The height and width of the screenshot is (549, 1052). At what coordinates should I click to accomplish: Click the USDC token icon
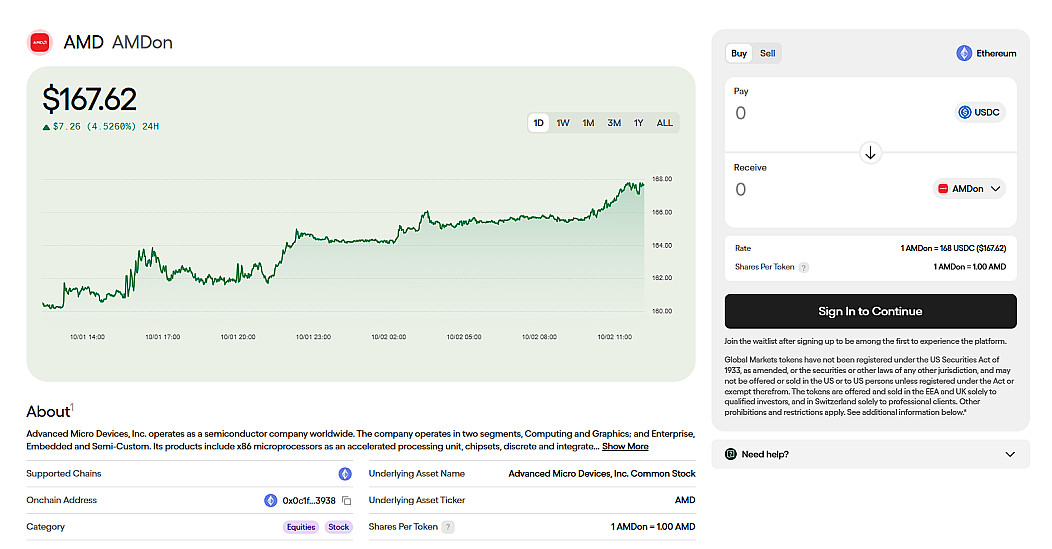pos(965,113)
